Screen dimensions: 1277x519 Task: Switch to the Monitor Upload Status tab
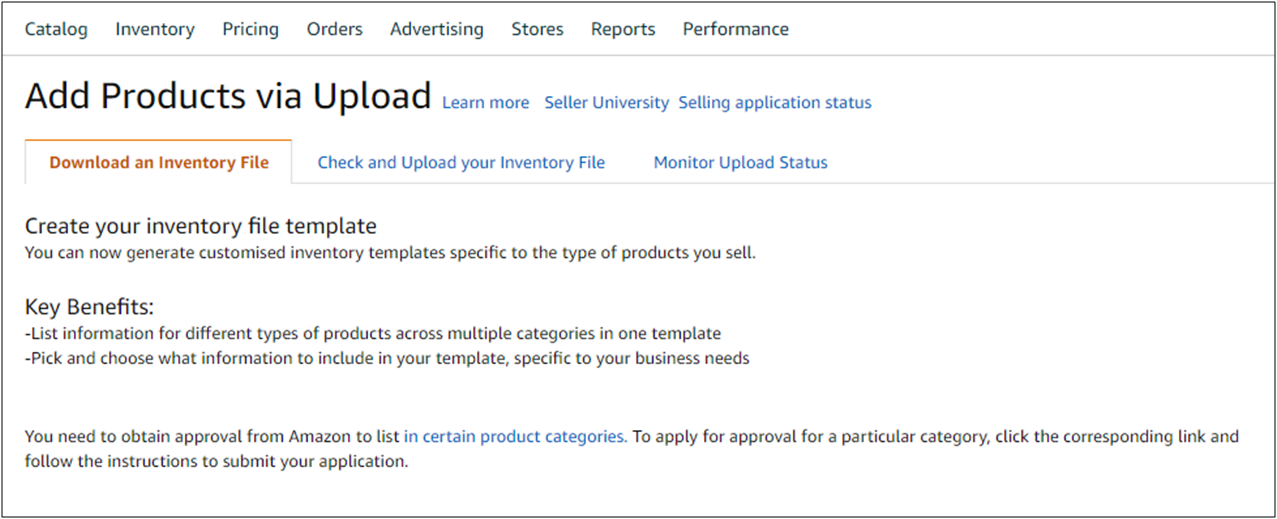pos(740,162)
